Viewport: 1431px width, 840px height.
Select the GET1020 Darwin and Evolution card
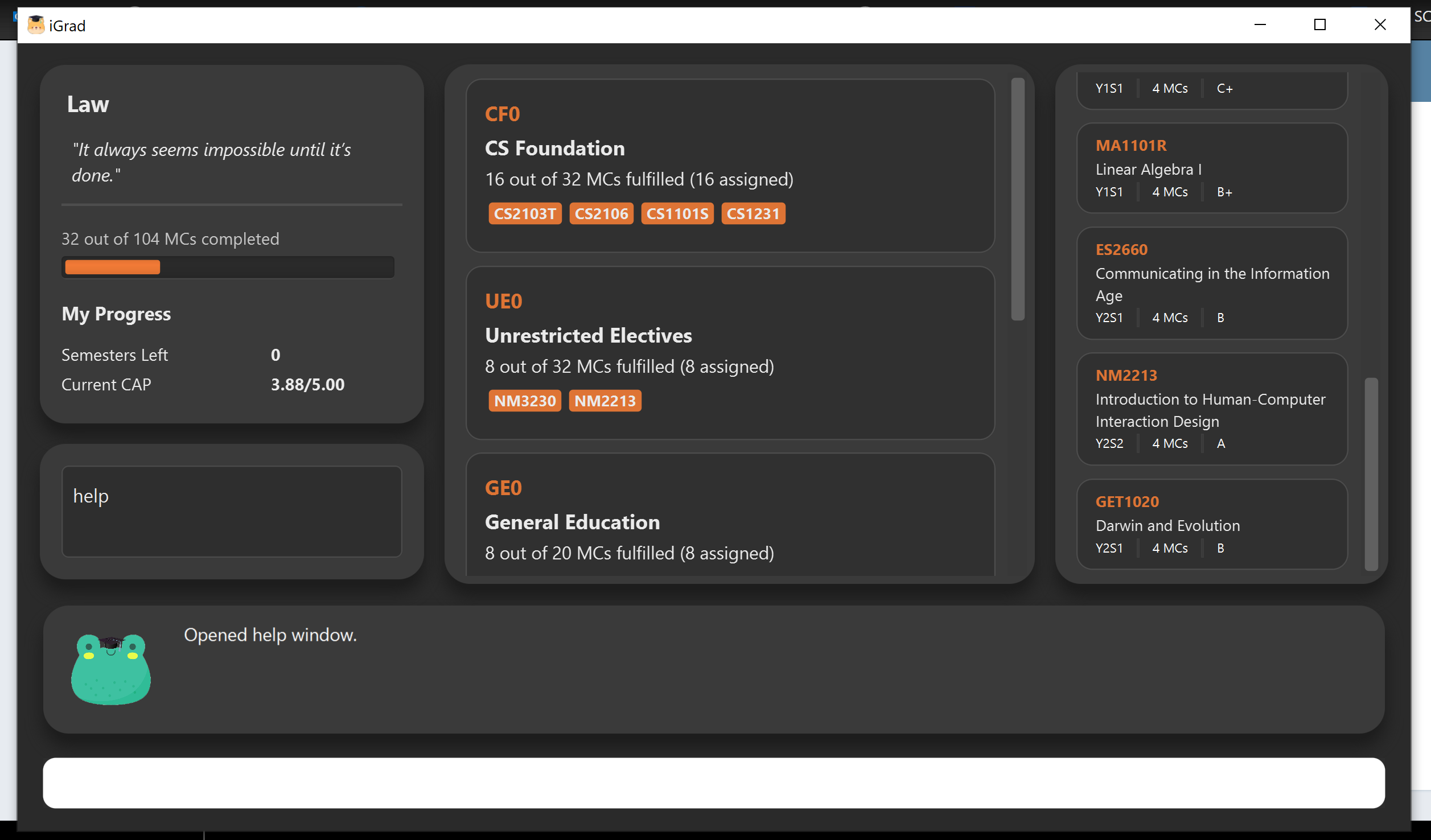[x=1211, y=524]
